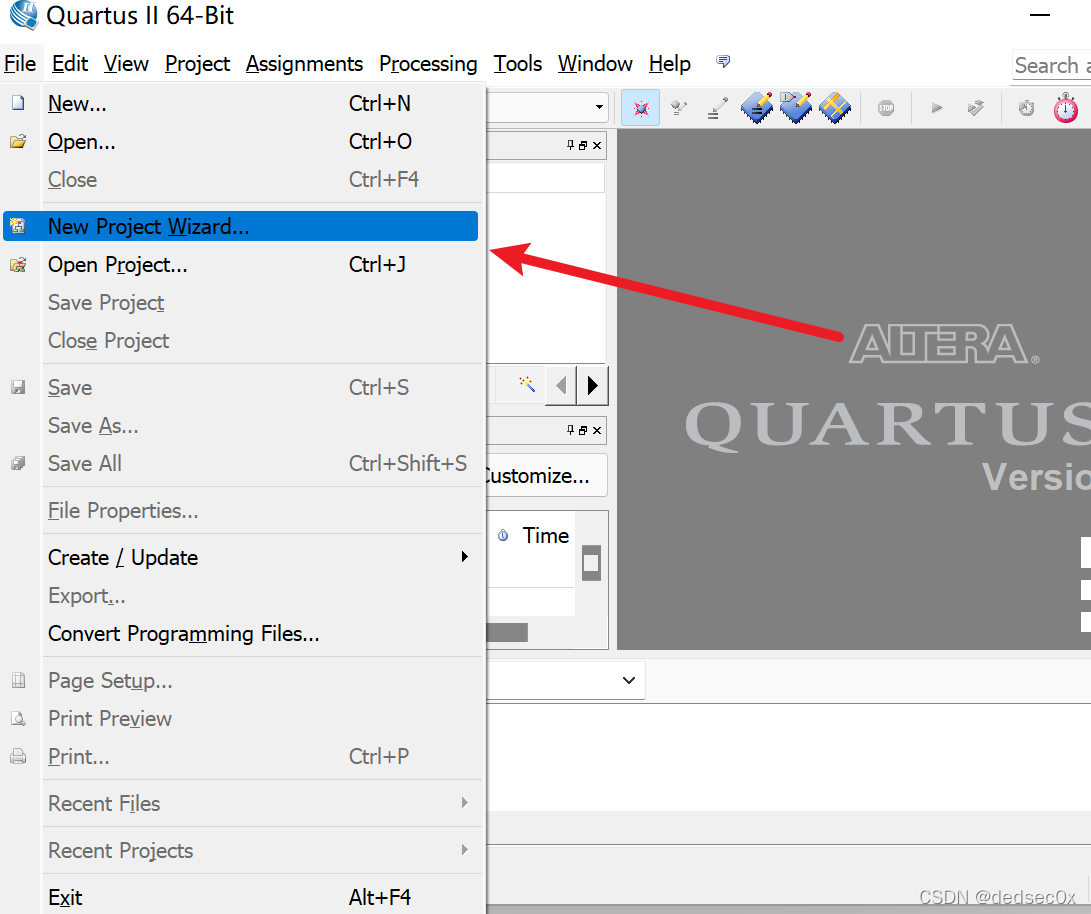Image resolution: width=1091 pixels, height=914 pixels.
Task: Choose Open... from File menu
Action: 241,141
